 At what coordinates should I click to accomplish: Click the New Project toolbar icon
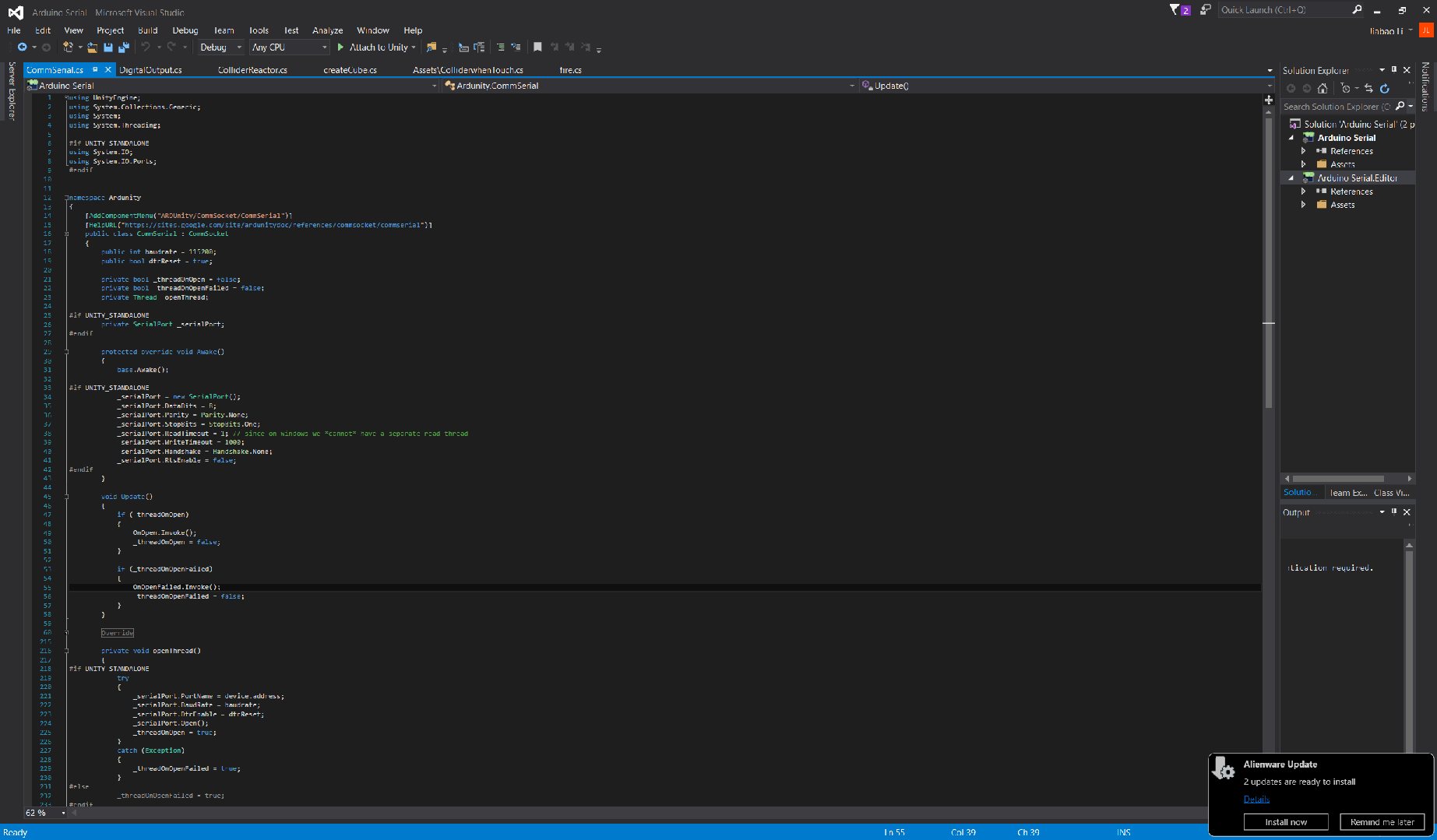[x=68, y=47]
